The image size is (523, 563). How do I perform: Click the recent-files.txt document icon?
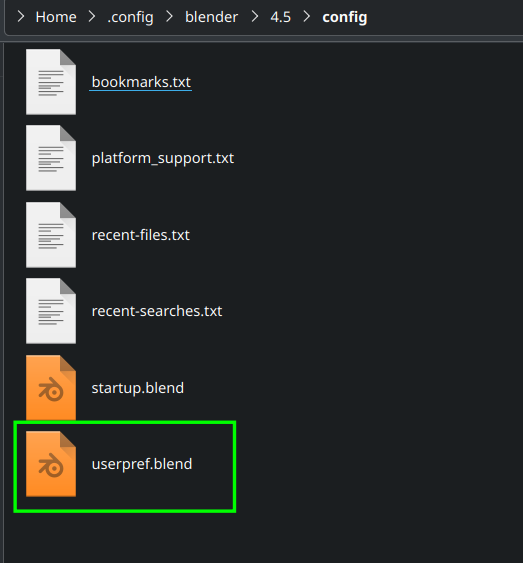51,235
